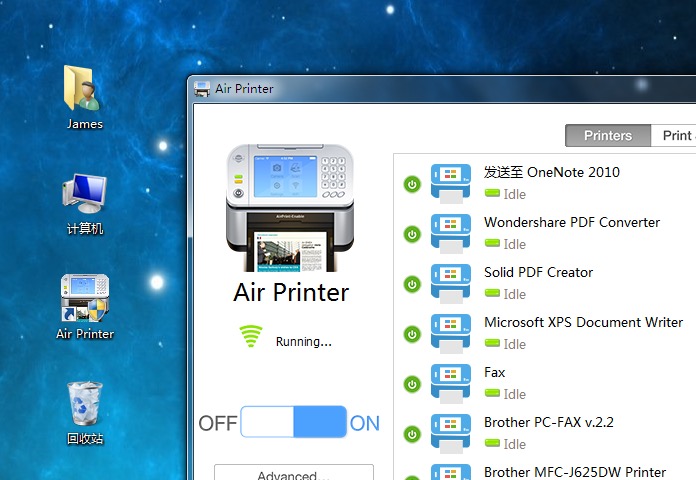The width and height of the screenshot is (696, 480).
Task: Toggle power for Fax printer
Action: [x=412, y=384]
